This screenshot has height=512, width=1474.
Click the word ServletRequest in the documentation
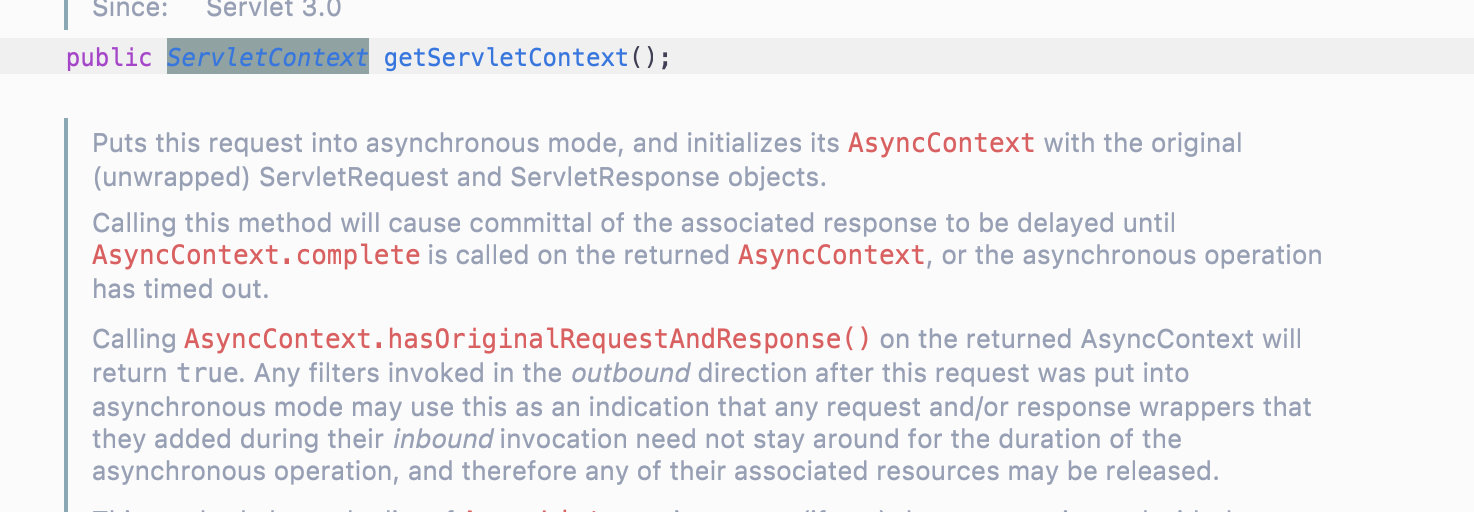(x=380, y=178)
